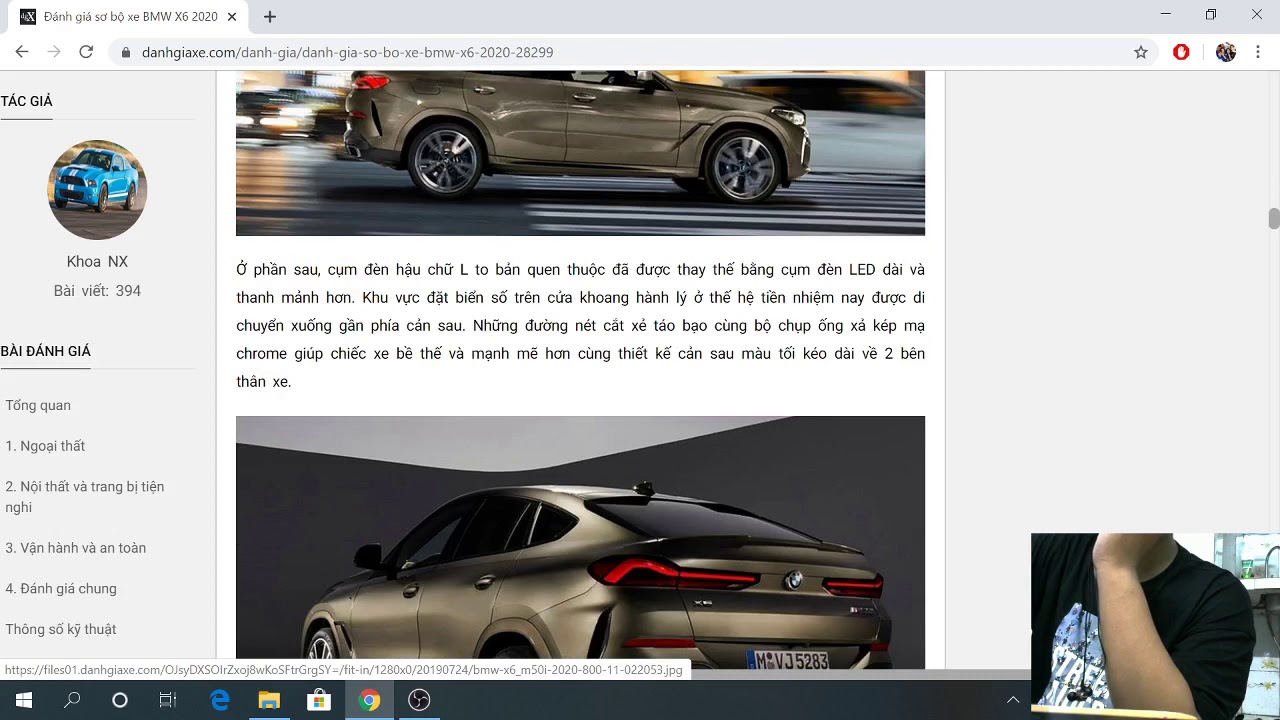The image size is (1280, 720).
Task: Reload the current page
Action: pyautogui.click(x=86, y=52)
